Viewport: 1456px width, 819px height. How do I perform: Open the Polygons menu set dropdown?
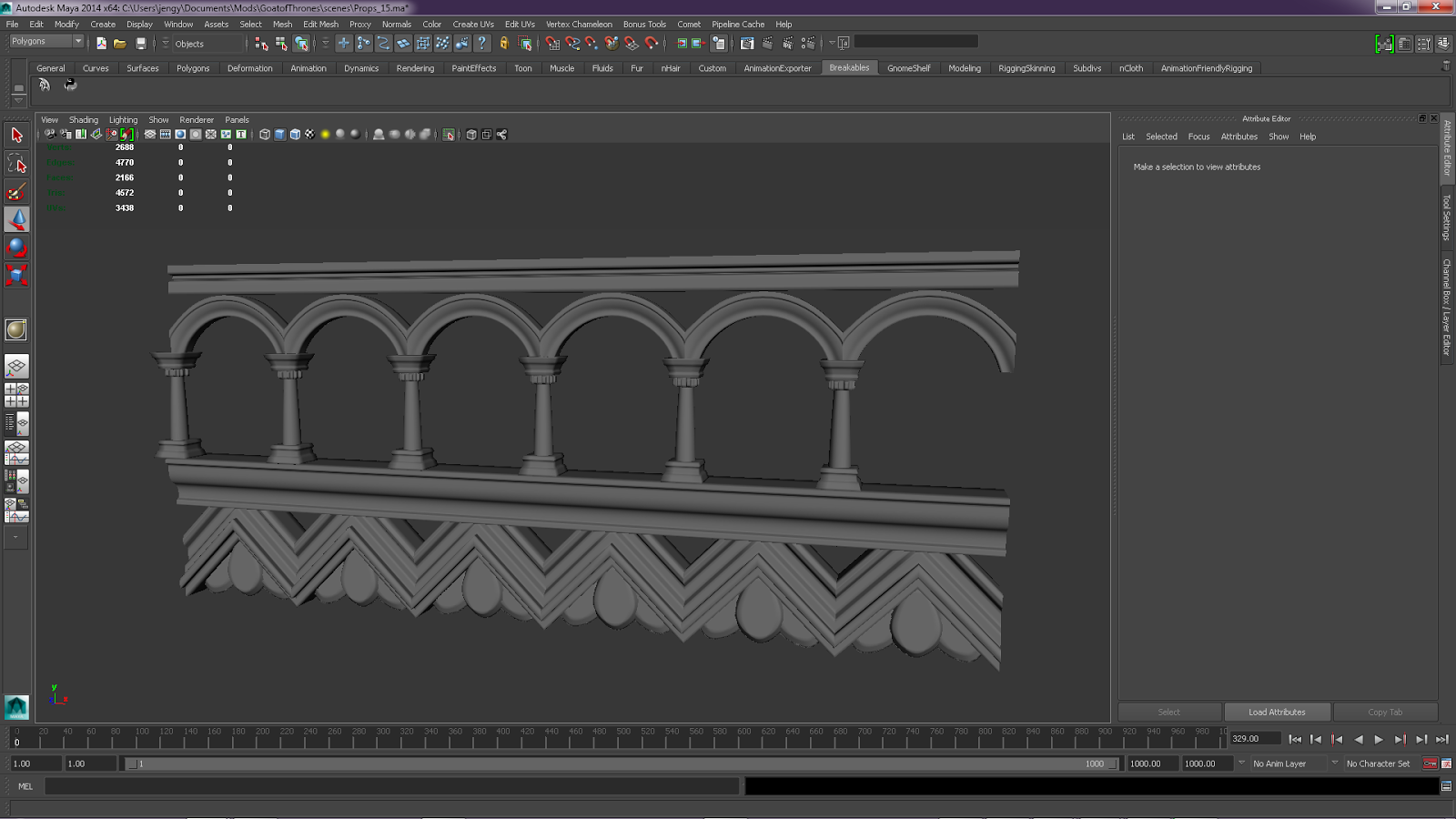(x=46, y=41)
